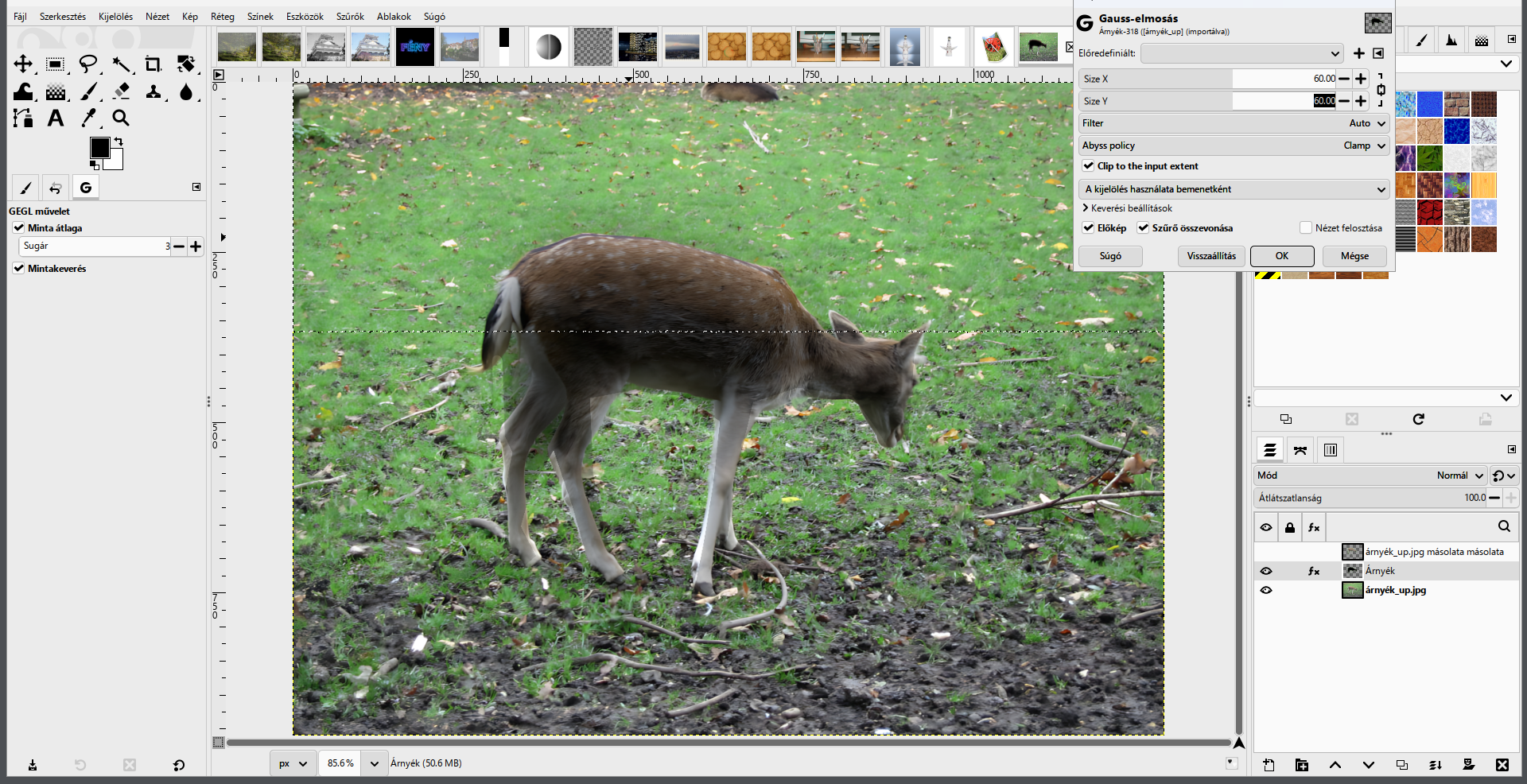
Task: Hide the árnyék_up.jpg layer
Action: click(1266, 590)
